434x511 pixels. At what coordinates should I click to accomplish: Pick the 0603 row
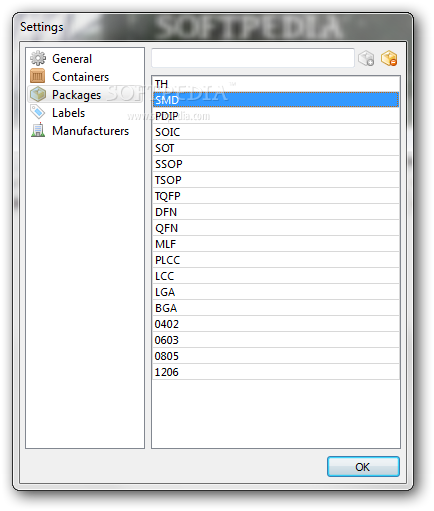[x=276, y=340]
